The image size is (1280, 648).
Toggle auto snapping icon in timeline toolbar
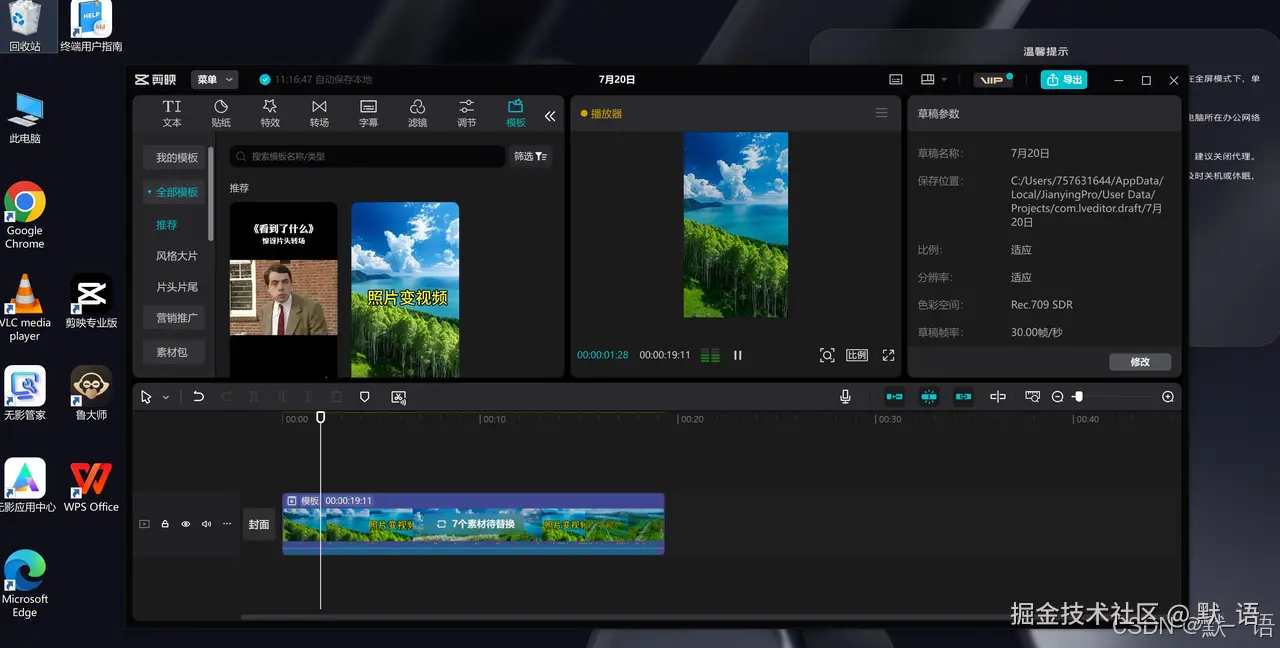pos(929,397)
